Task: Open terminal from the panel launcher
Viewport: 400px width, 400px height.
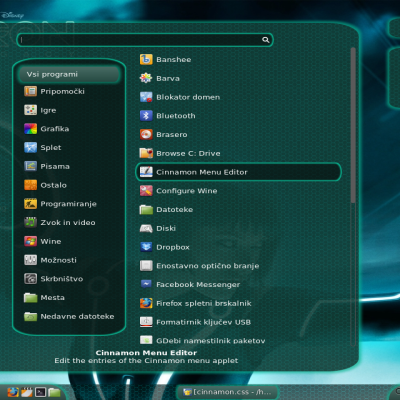Action: tap(41, 392)
